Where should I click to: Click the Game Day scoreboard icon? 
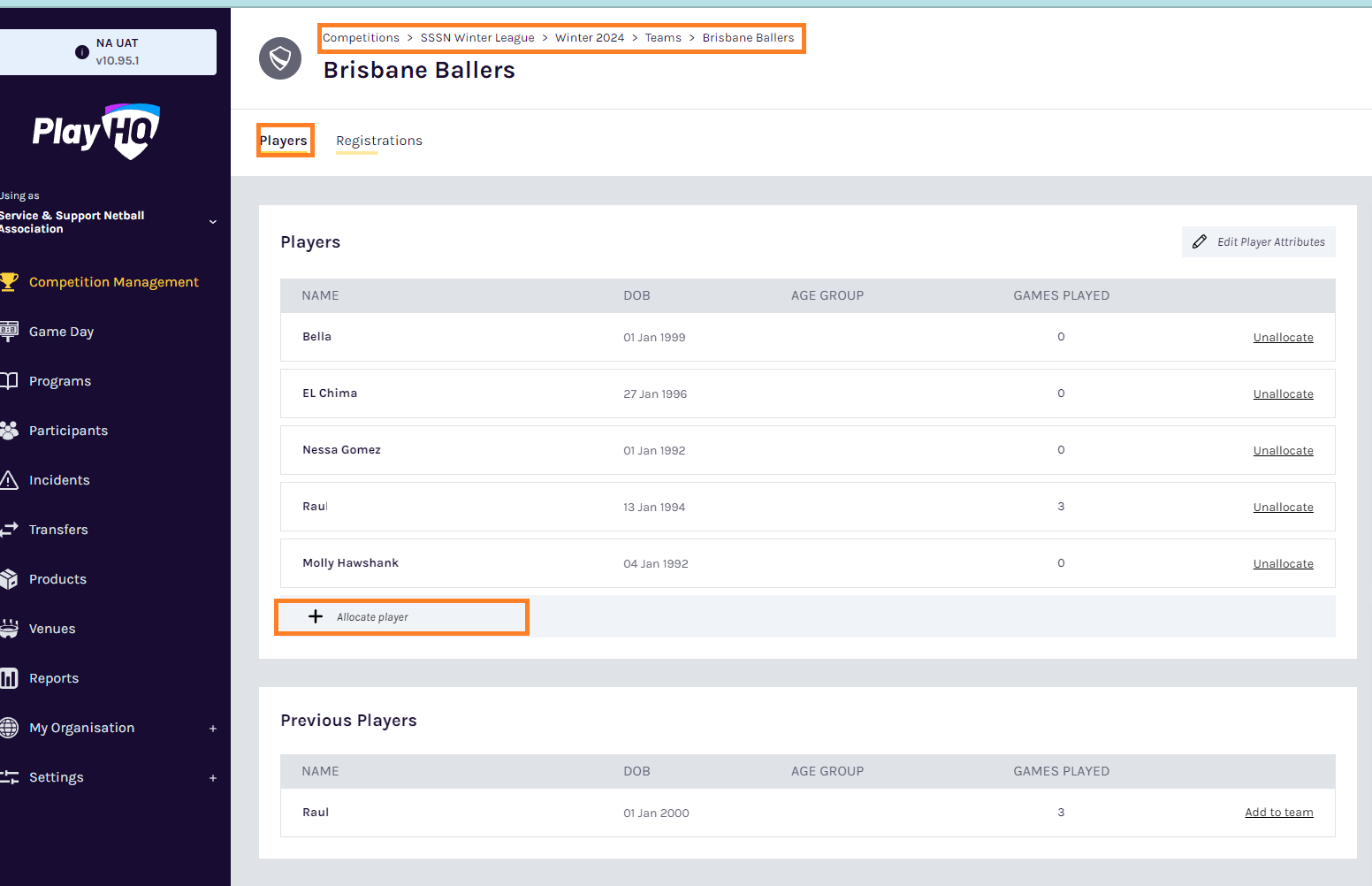[x=9, y=331]
